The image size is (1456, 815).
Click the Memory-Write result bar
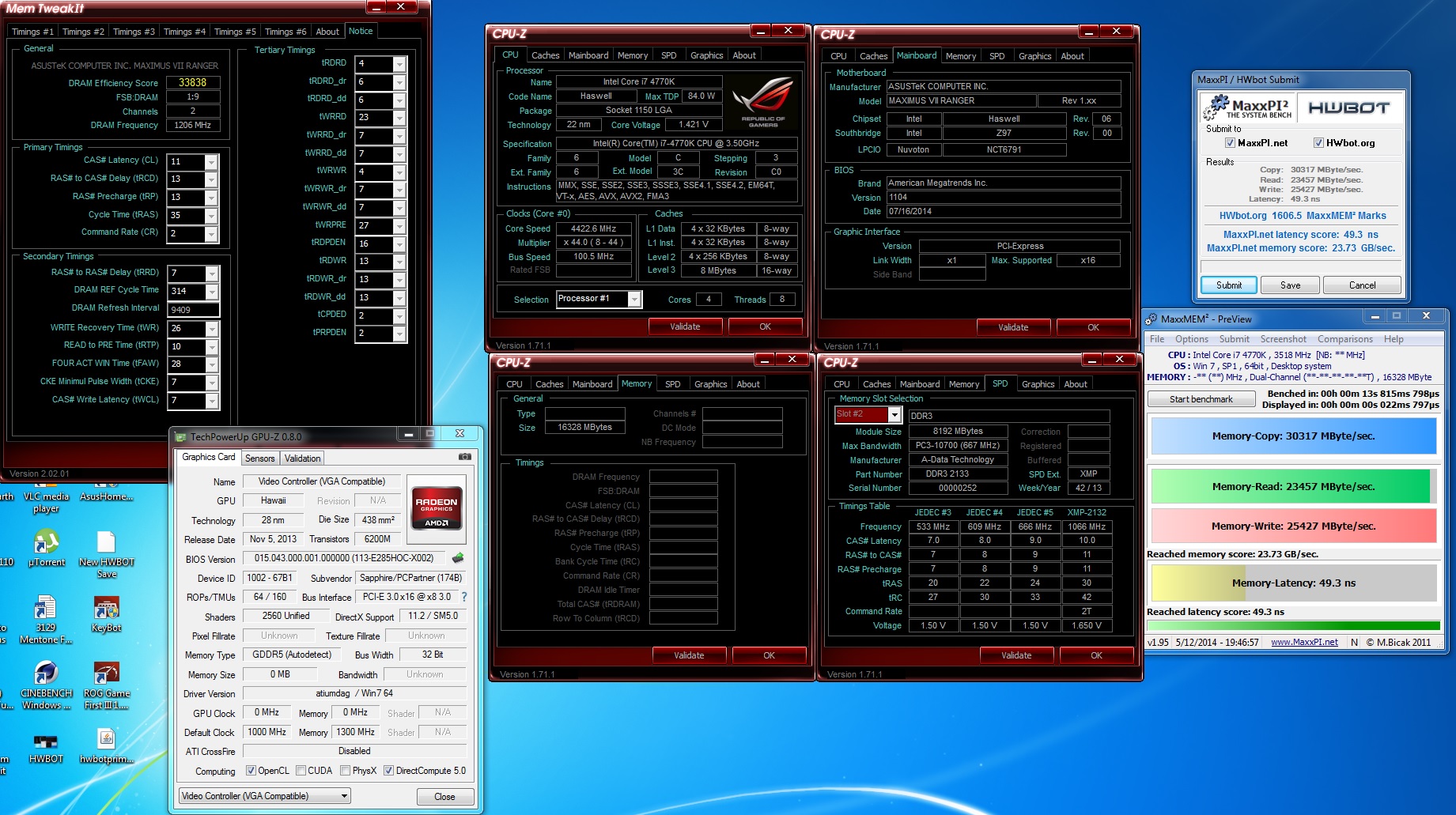[1293, 526]
